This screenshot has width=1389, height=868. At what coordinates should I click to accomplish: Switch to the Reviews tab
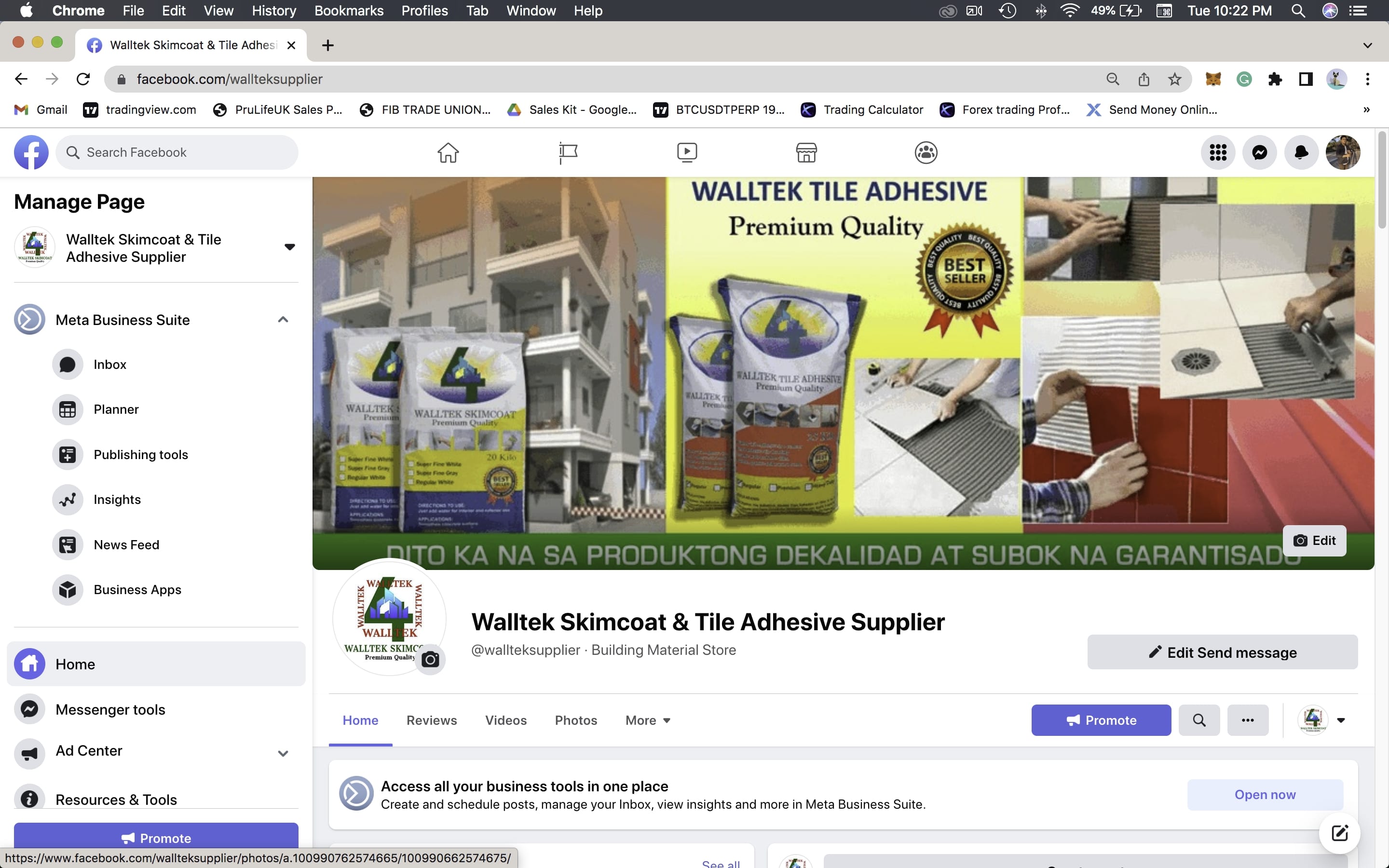(431, 720)
